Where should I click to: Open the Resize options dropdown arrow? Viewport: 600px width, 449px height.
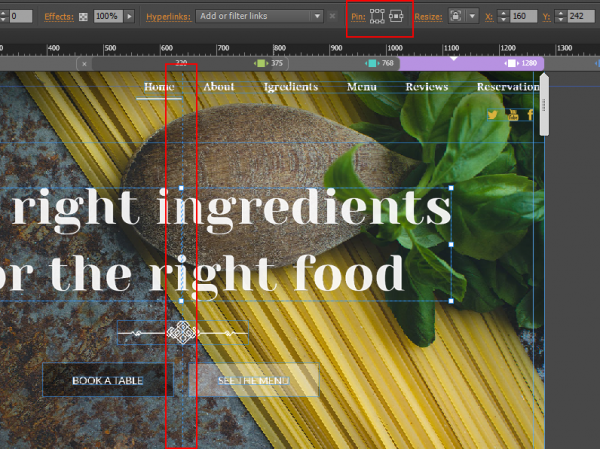[472, 17]
